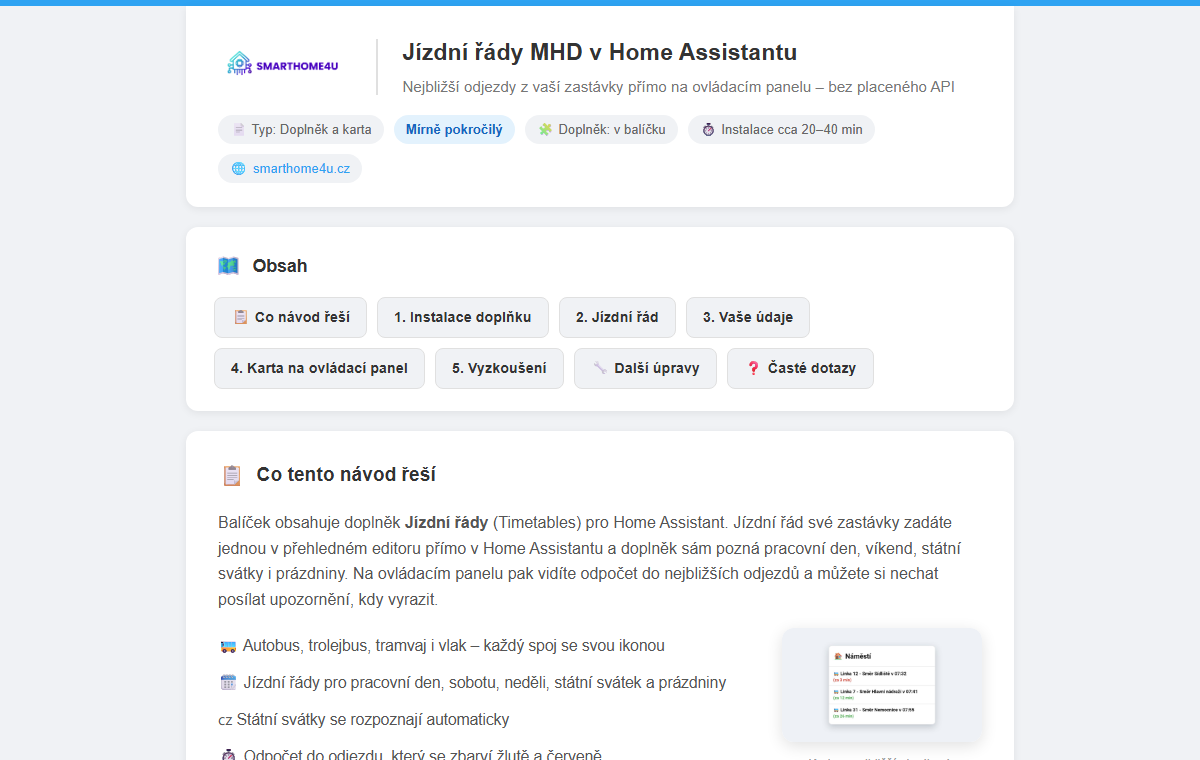
Task: Click the 'Doplněk: v balíčku' badge
Action: click(x=602, y=129)
